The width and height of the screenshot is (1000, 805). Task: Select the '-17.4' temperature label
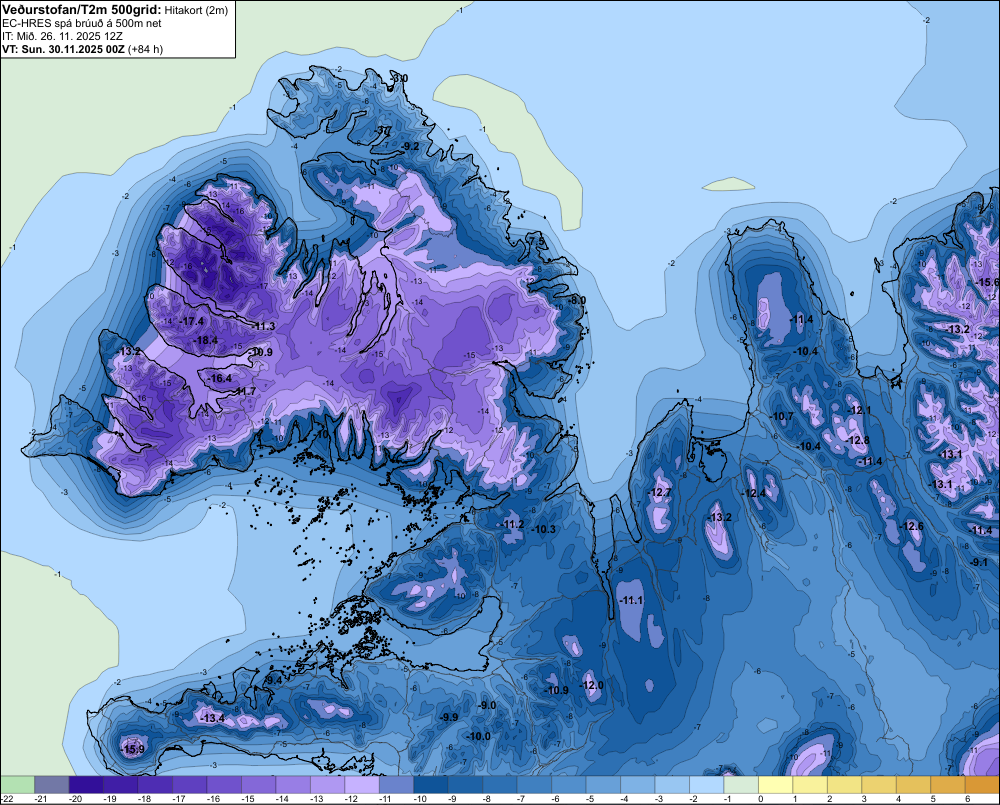click(x=192, y=321)
